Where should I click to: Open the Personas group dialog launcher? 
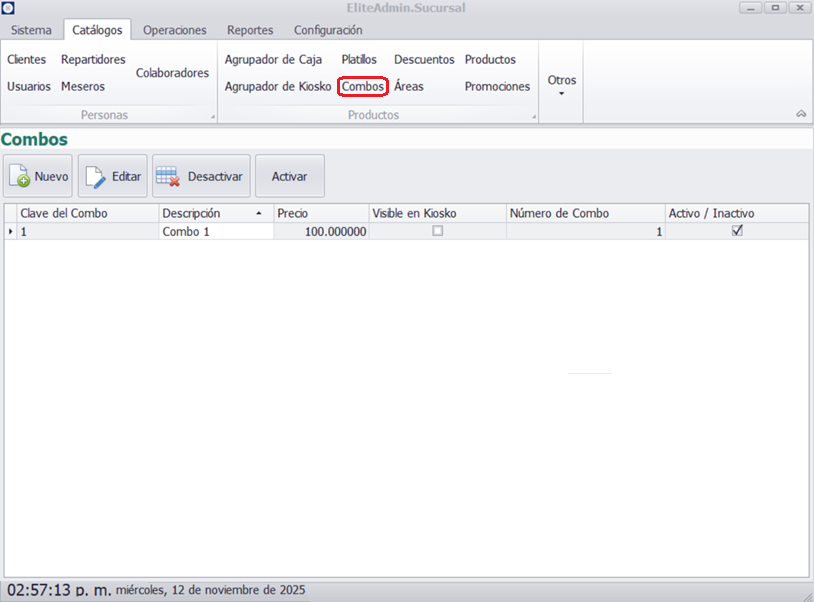coord(213,118)
